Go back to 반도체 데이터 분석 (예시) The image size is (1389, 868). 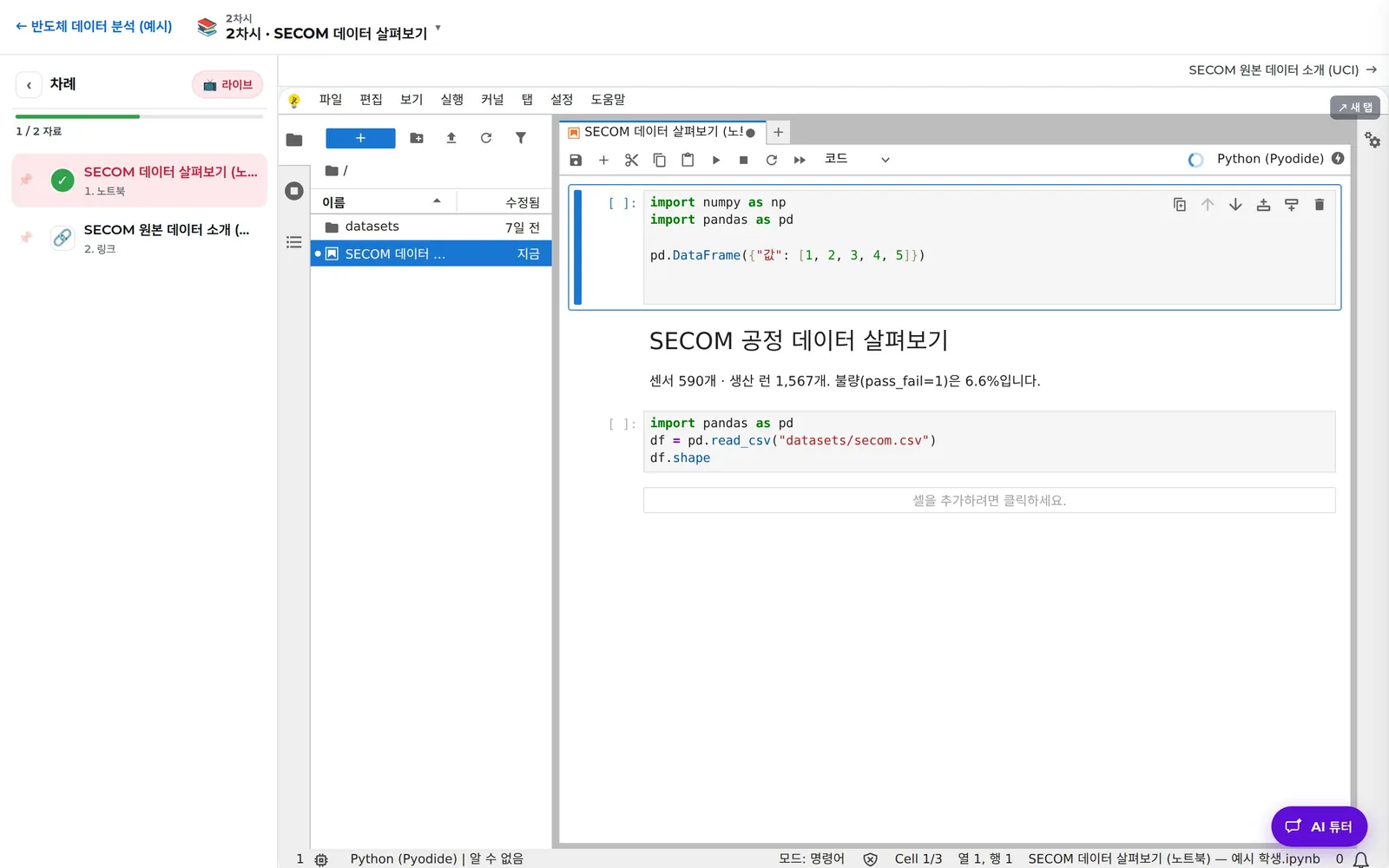point(94,26)
